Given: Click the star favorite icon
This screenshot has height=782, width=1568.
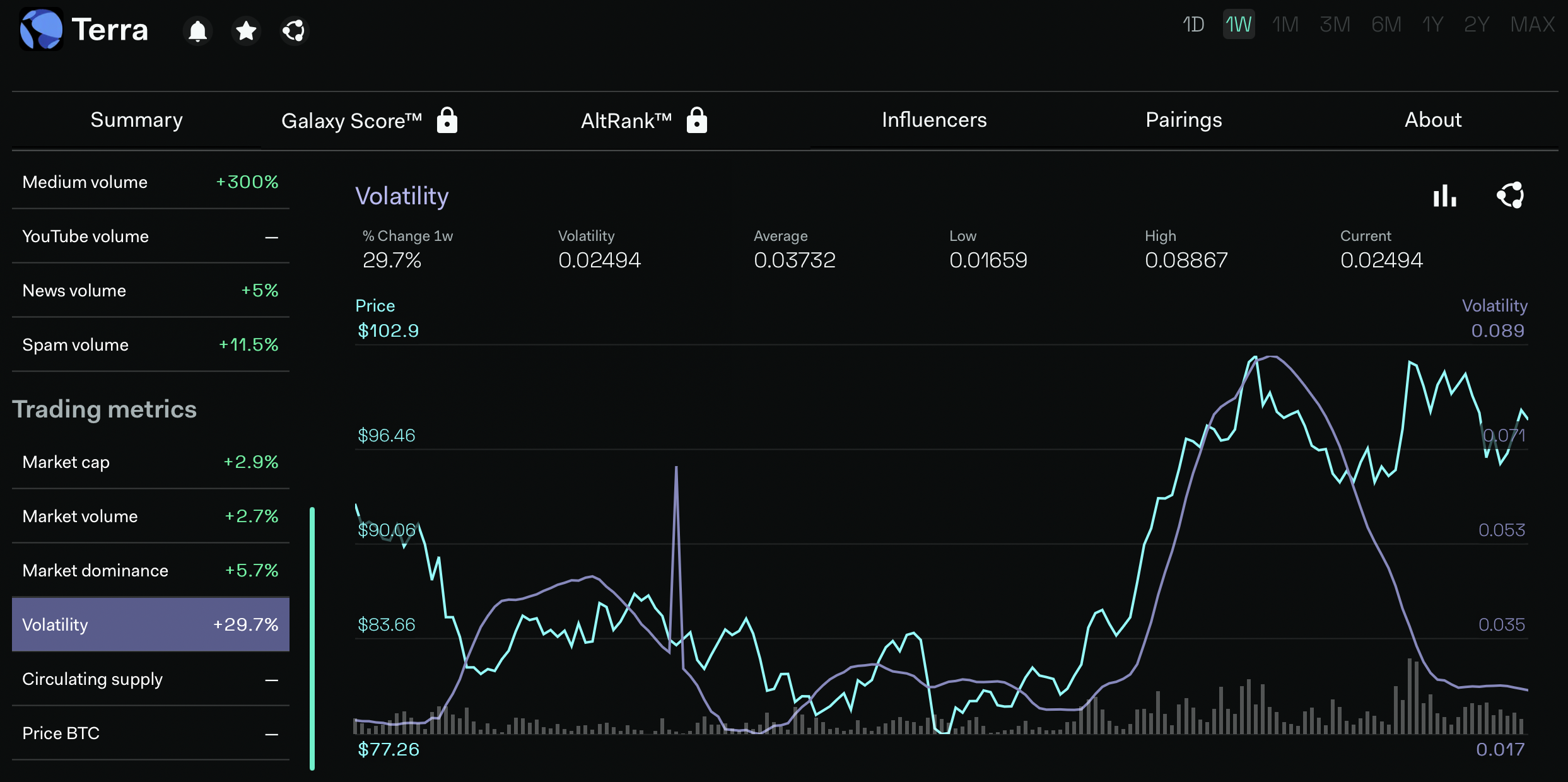Looking at the screenshot, I should [x=246, y=30].
